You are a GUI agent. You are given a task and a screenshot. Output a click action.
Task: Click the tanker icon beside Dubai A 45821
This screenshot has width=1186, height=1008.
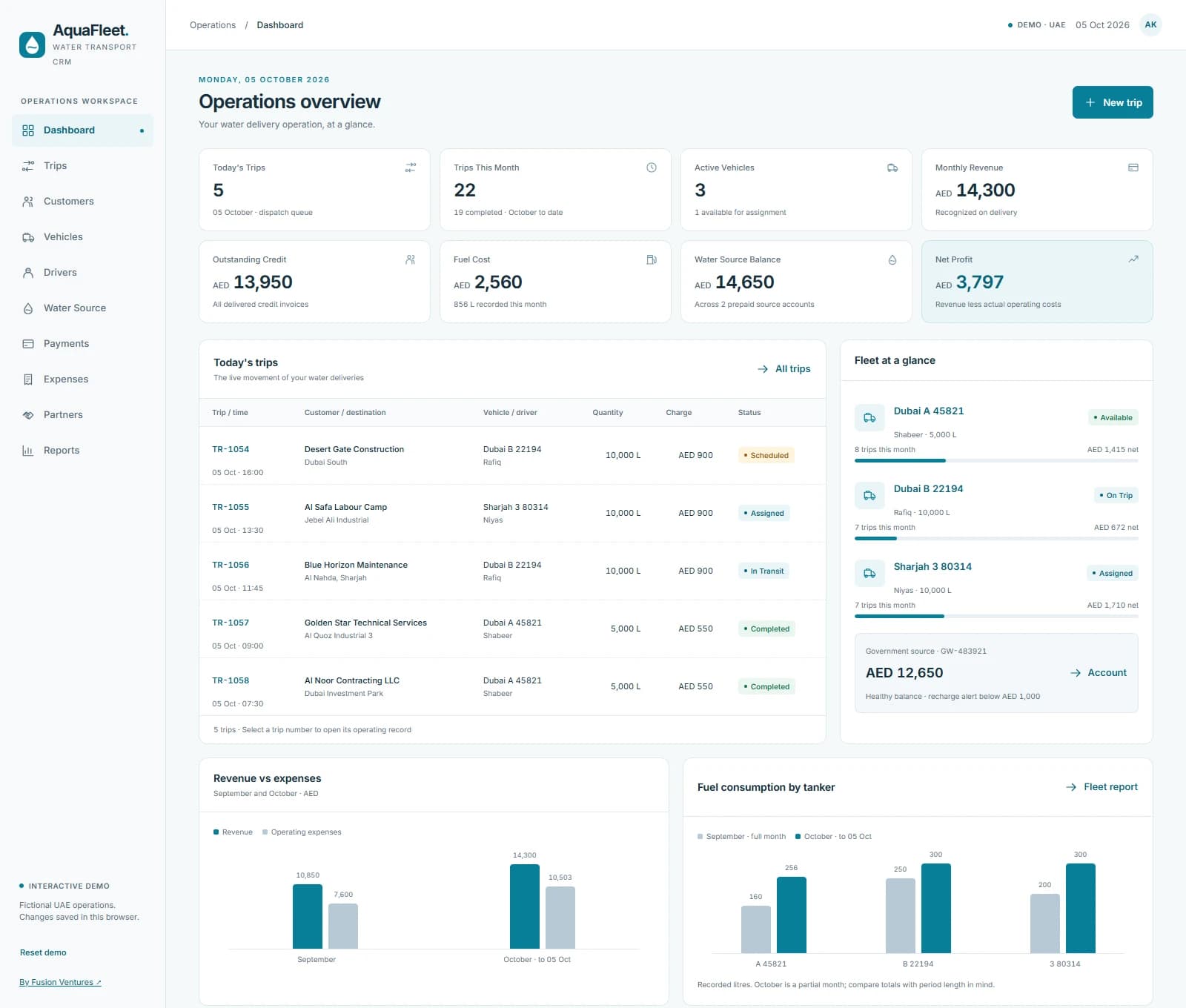click(869, 418)
